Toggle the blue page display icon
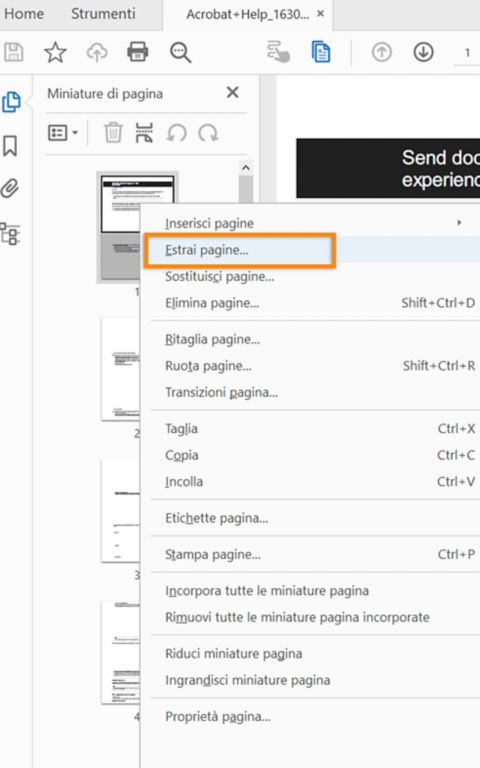 tap(321, 52)
